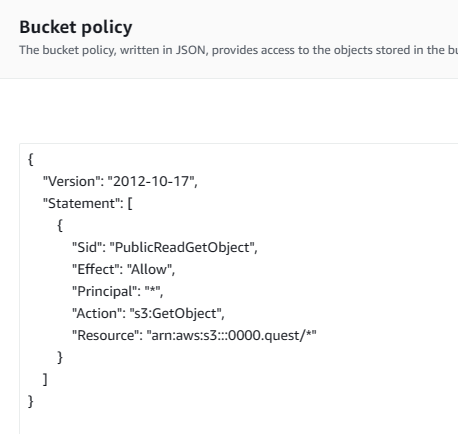Click the "Principal": "*" line

pos(117,291)
